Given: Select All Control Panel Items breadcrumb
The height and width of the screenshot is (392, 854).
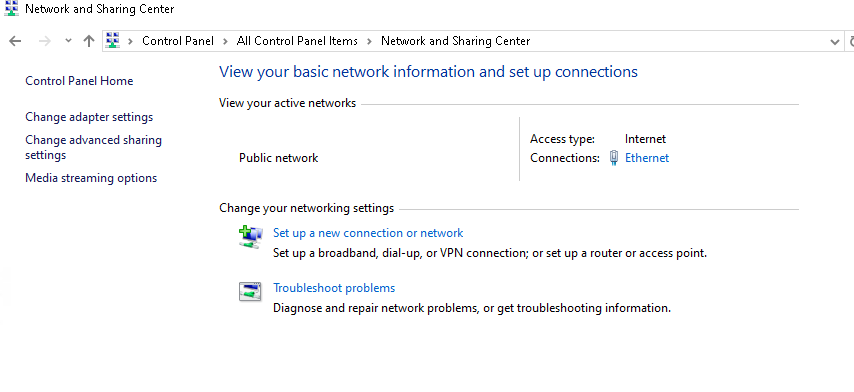Looking at the screenshot, I should coord(297,41).
